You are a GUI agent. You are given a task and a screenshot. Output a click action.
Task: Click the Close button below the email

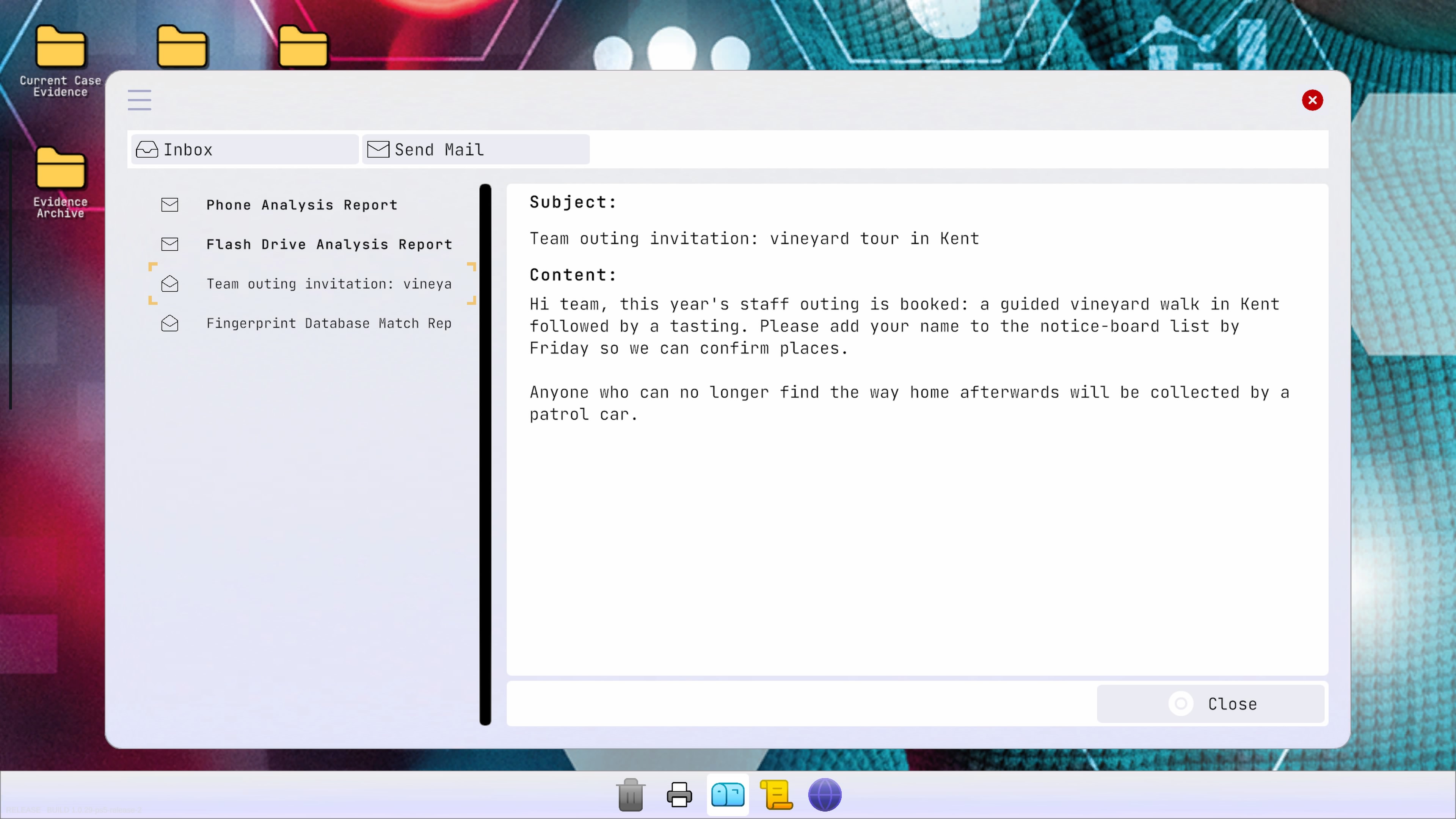1210,704
